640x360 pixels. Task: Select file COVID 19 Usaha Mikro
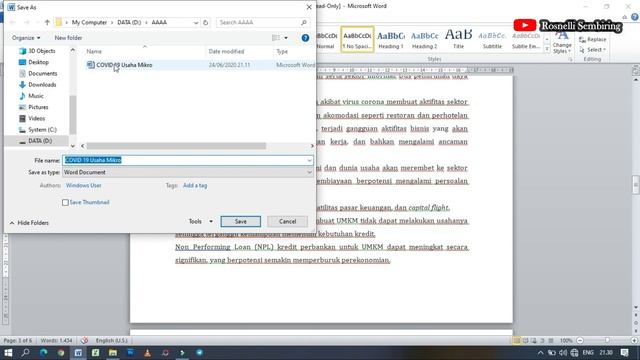[x=124, y=65]
